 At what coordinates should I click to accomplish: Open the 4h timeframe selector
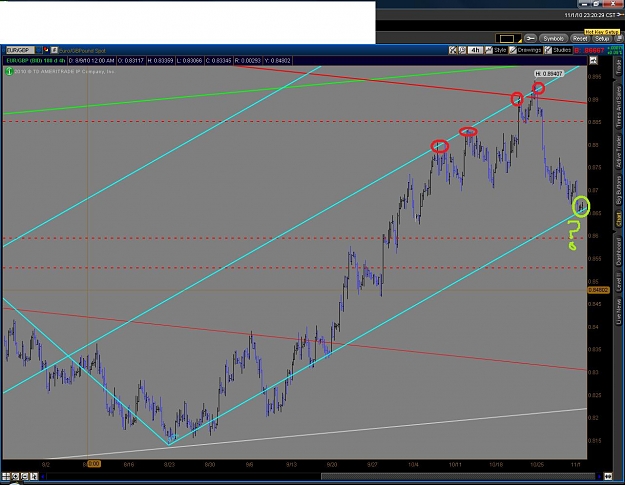point(475,50)
